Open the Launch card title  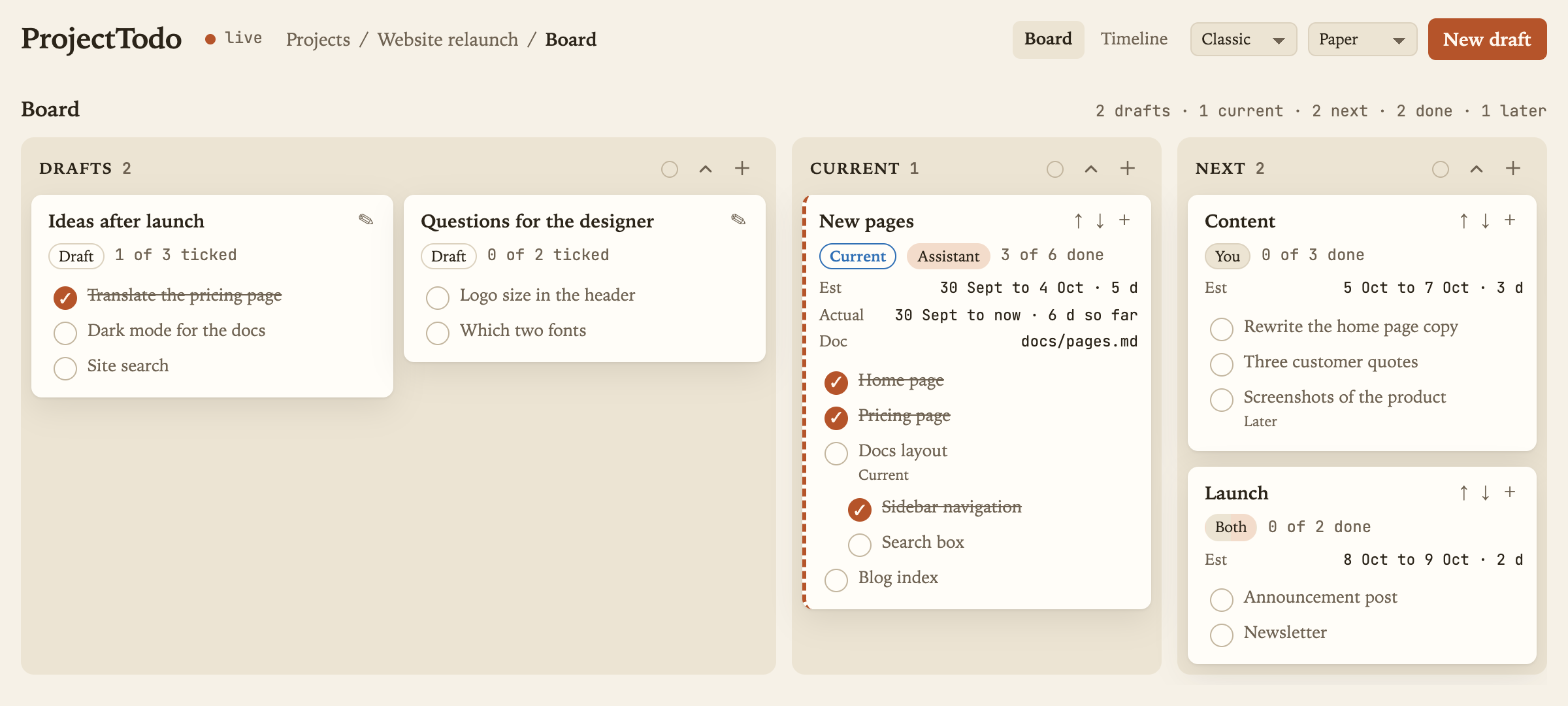(x=1236, y=493)
